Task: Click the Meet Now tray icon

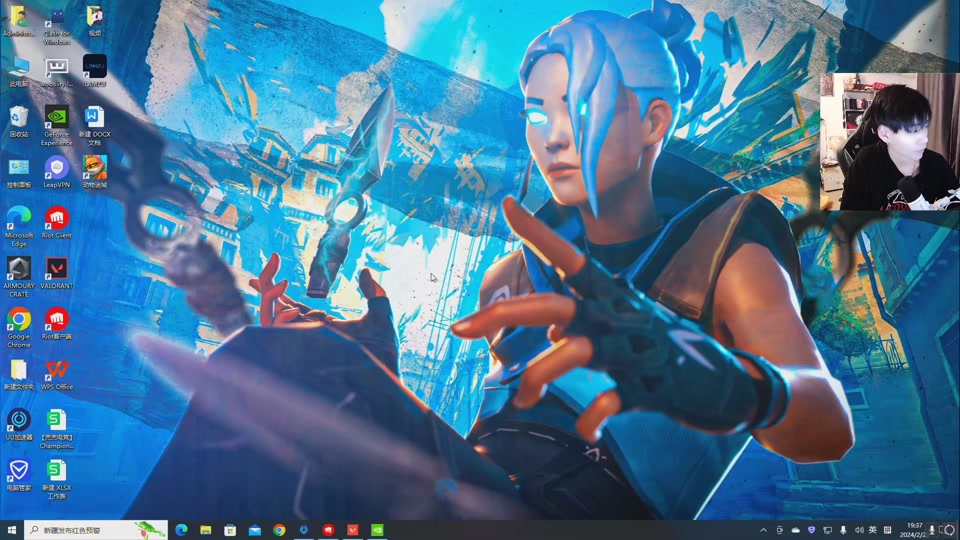Action: pos(779,530)
